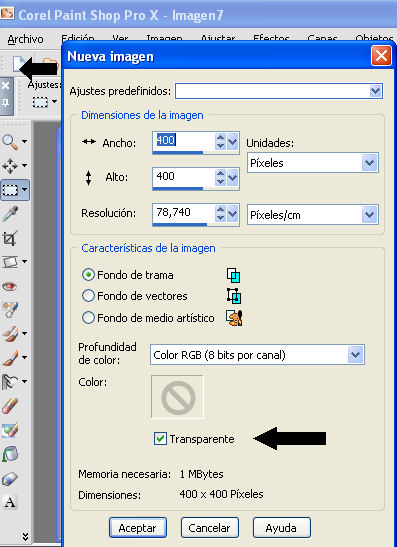The height and width of the screenshot is (547, 397).
Task: Expand more tools chevron at toolbar bottom
Action: tap(25, 536)
